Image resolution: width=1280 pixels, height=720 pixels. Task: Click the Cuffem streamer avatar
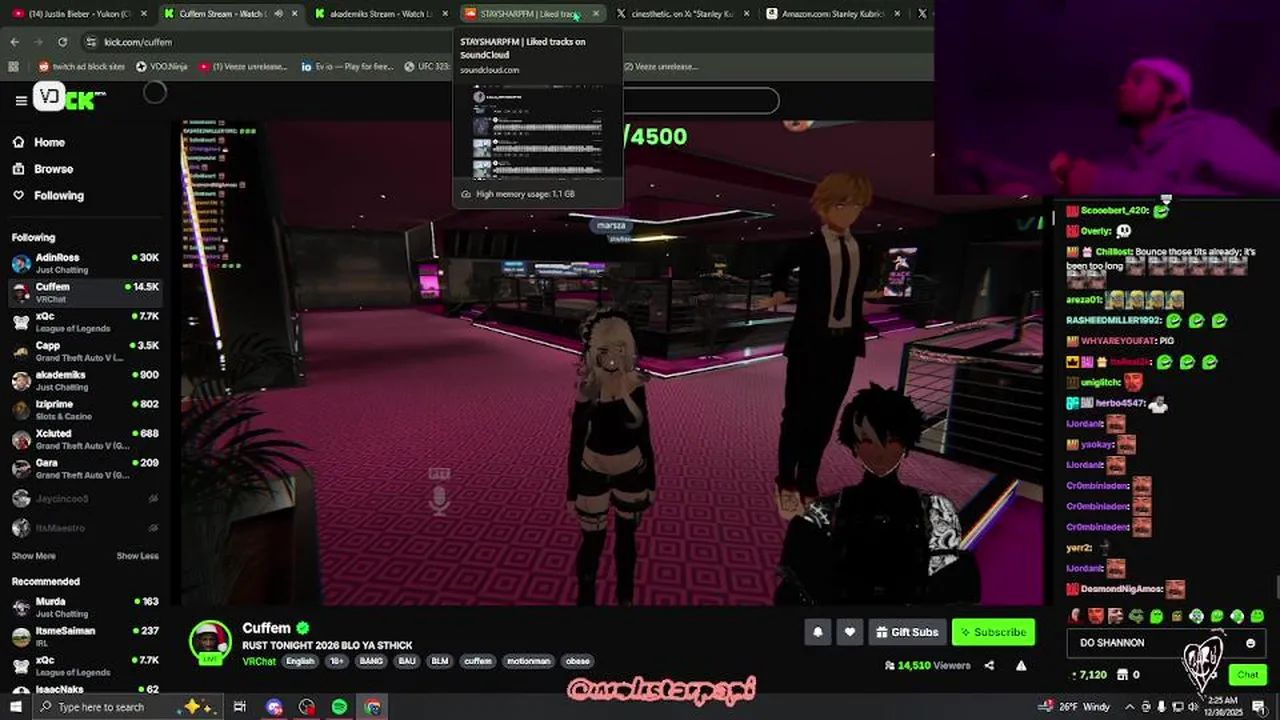tap(210, 641)
